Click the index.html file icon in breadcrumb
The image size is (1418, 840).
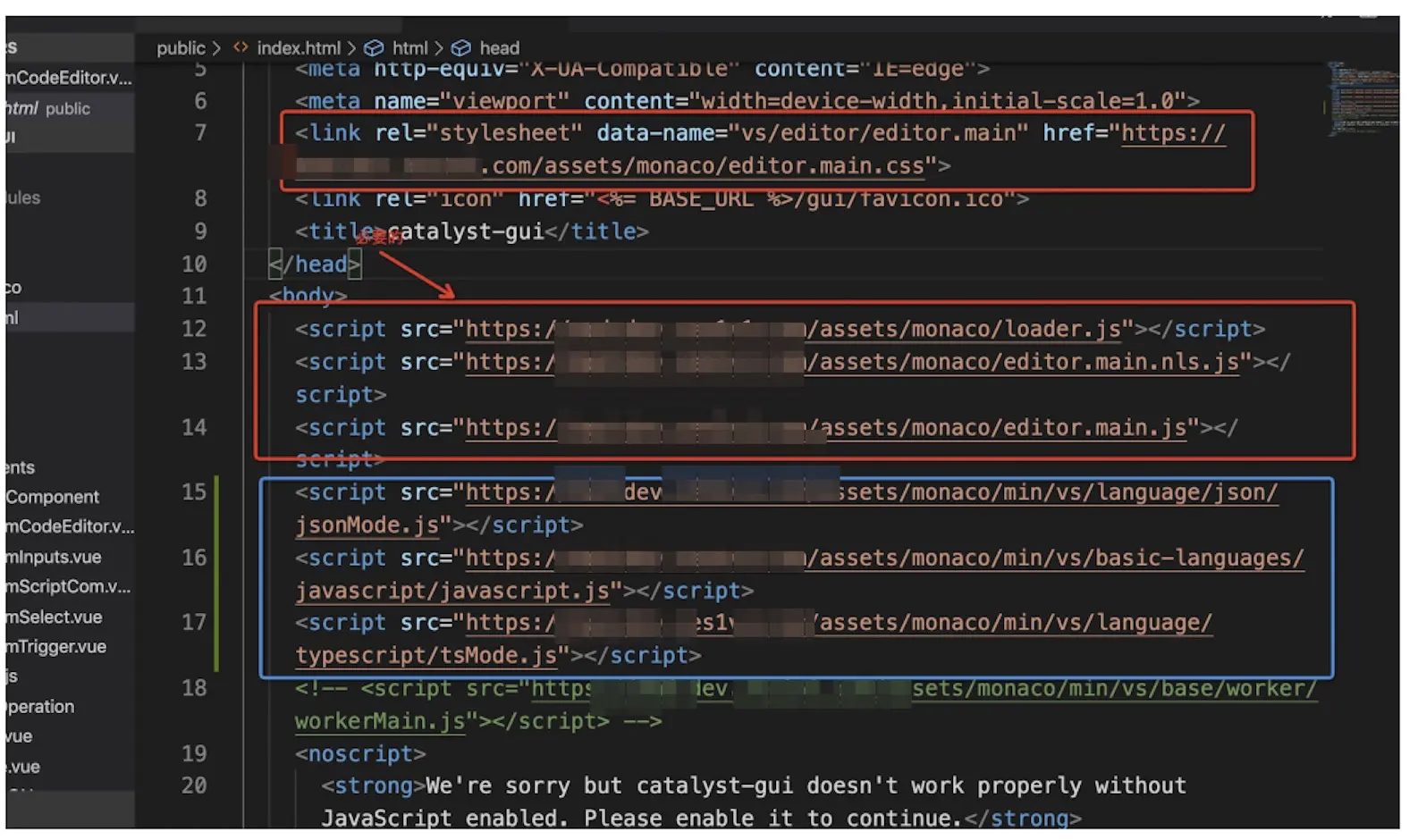click(x=241, y=47)
